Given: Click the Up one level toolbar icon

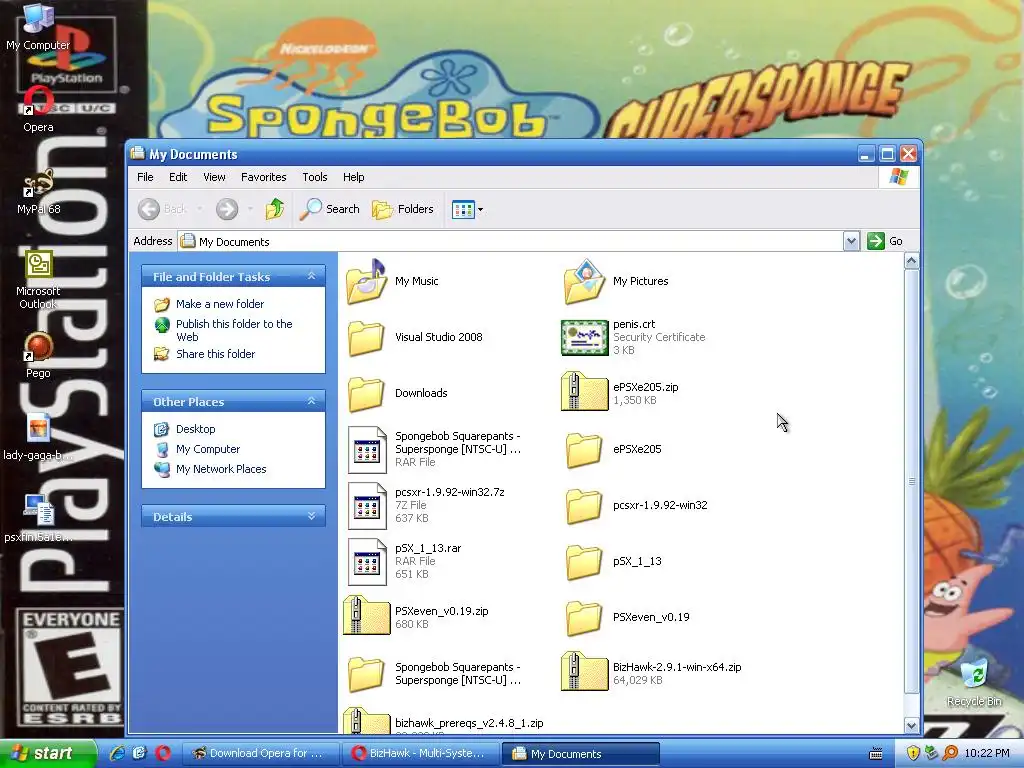Looking at the screenshot, I should click(x=275, y=209).
